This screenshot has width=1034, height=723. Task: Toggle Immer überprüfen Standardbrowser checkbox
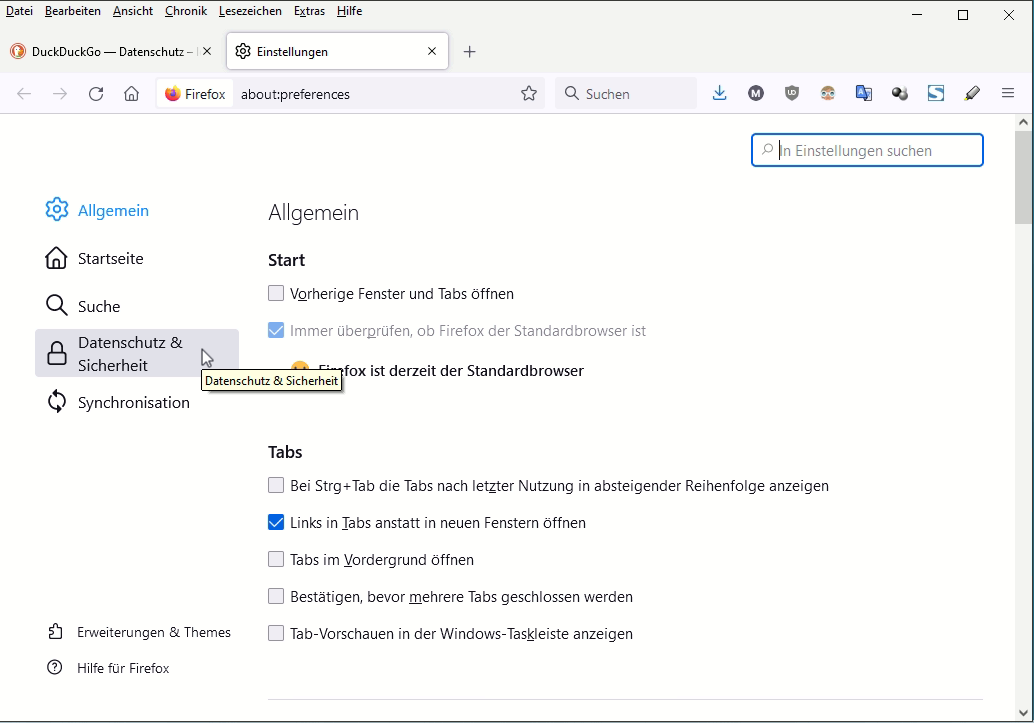[276, 330]
